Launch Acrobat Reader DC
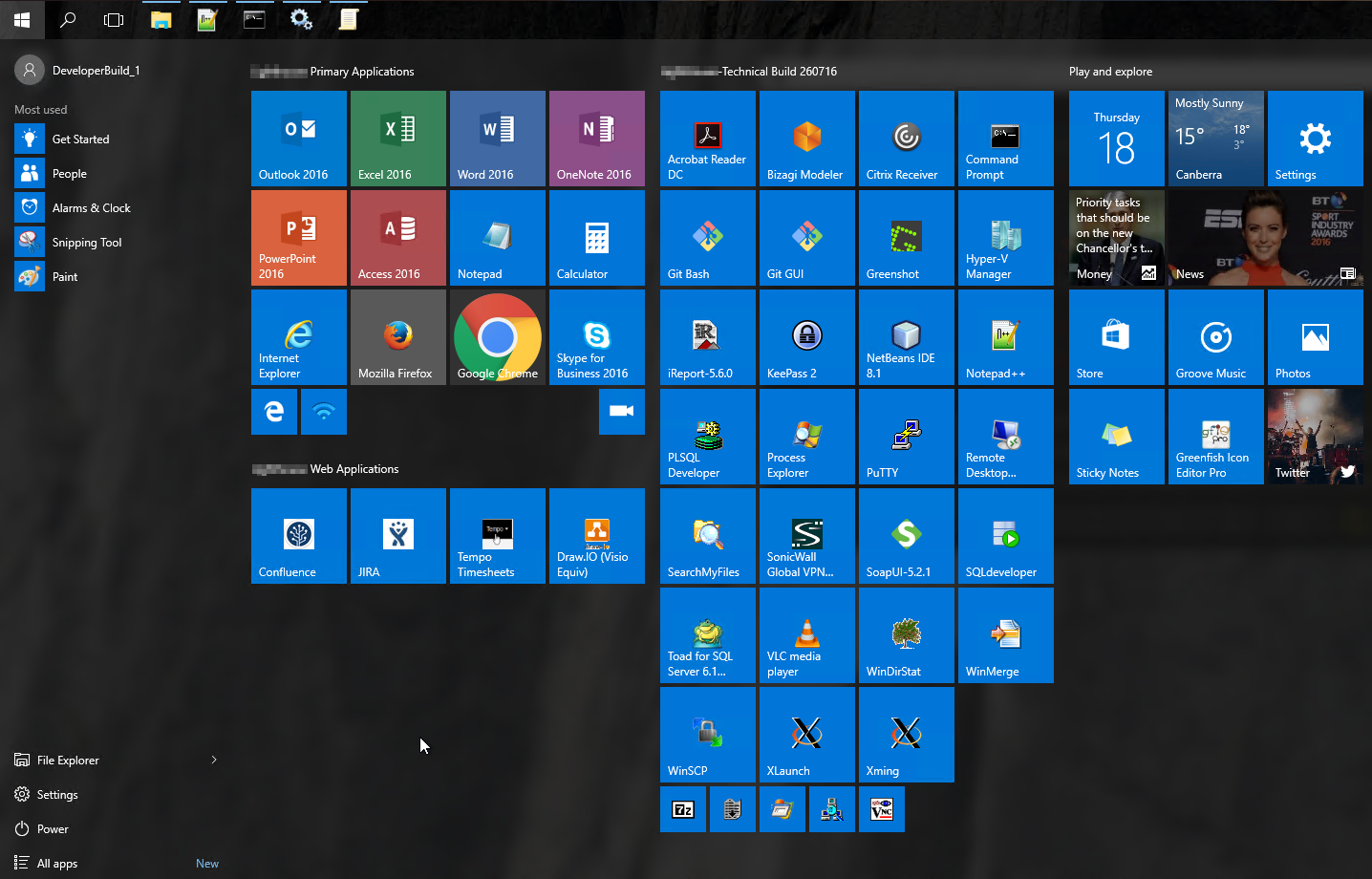 (x=708, y=139)
